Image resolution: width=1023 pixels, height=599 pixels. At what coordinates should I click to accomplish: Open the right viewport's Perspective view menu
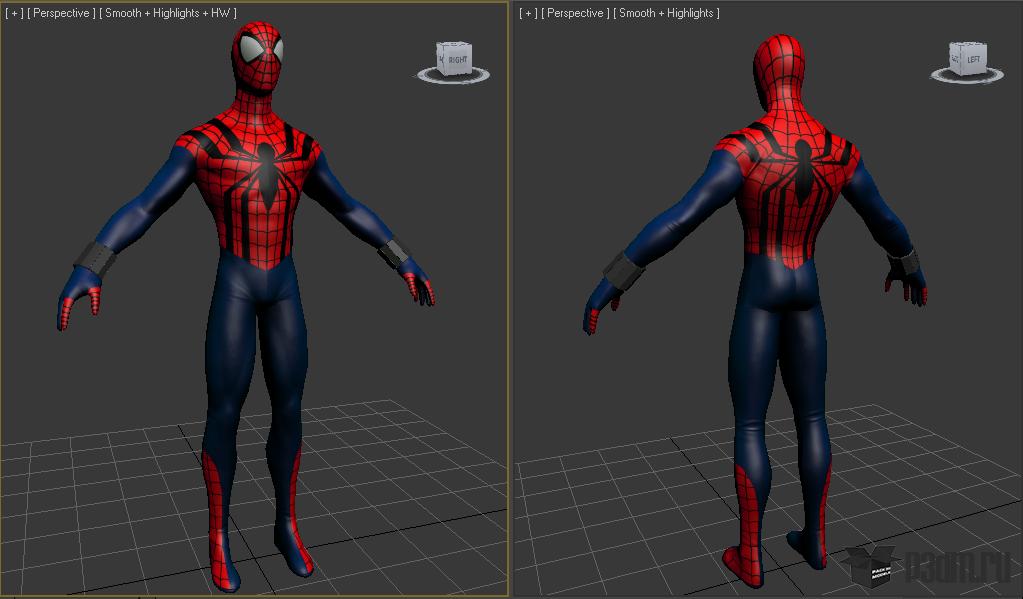point(575,13)
